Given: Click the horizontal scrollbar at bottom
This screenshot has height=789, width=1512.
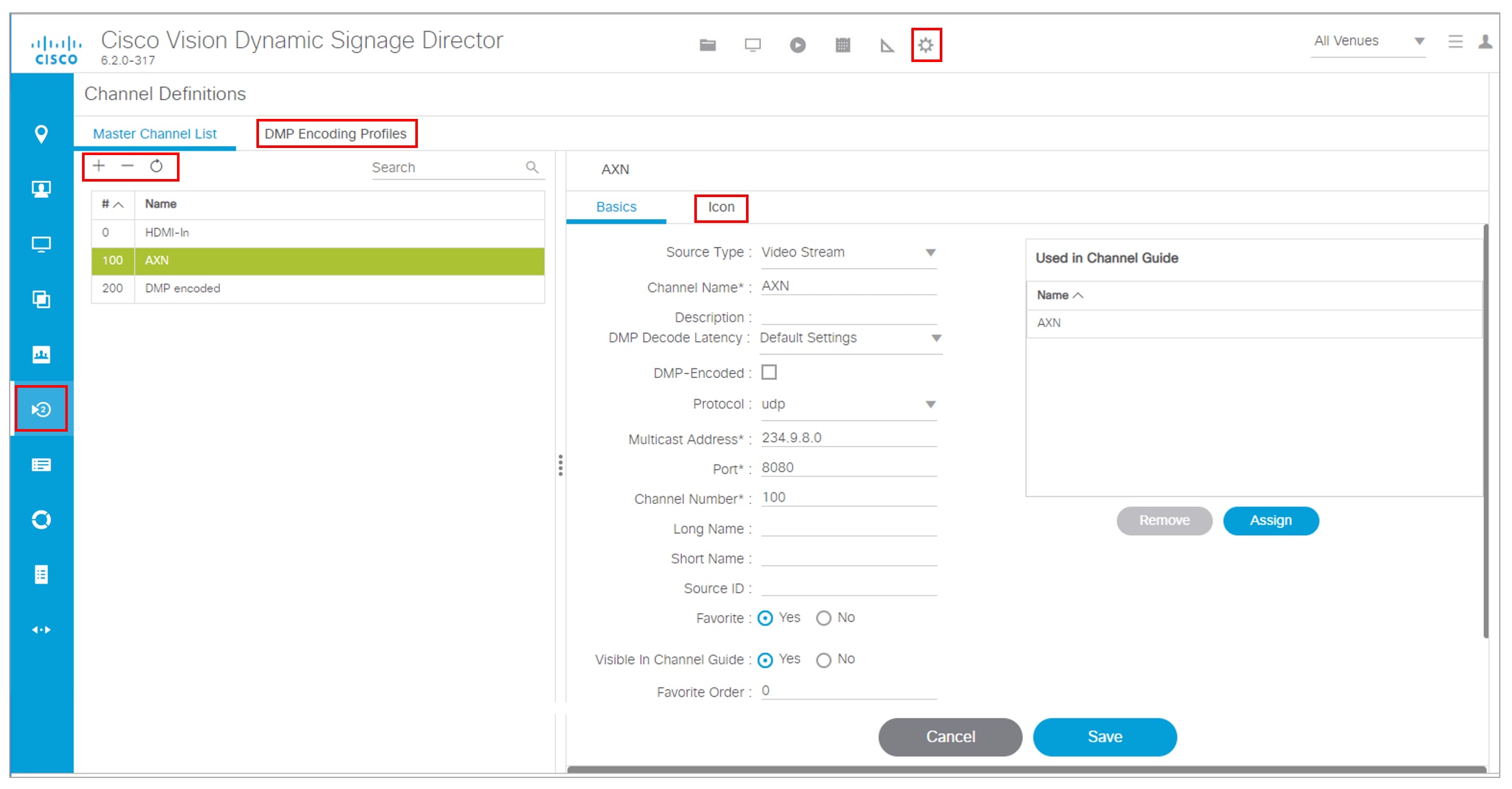Looking at the screenshot, I should (1026, 769).
